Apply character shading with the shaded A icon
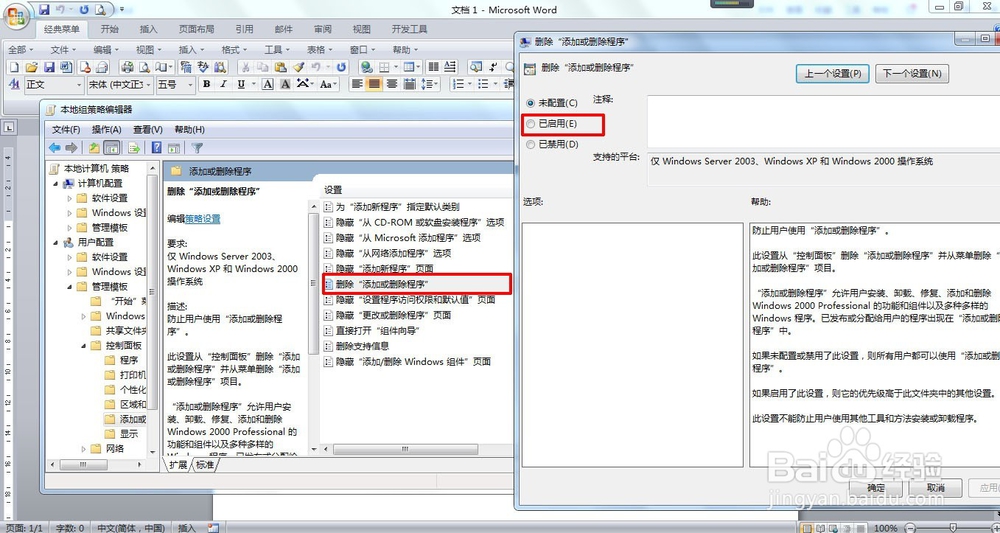This screenshot has height=533, width=1000. 285,84
